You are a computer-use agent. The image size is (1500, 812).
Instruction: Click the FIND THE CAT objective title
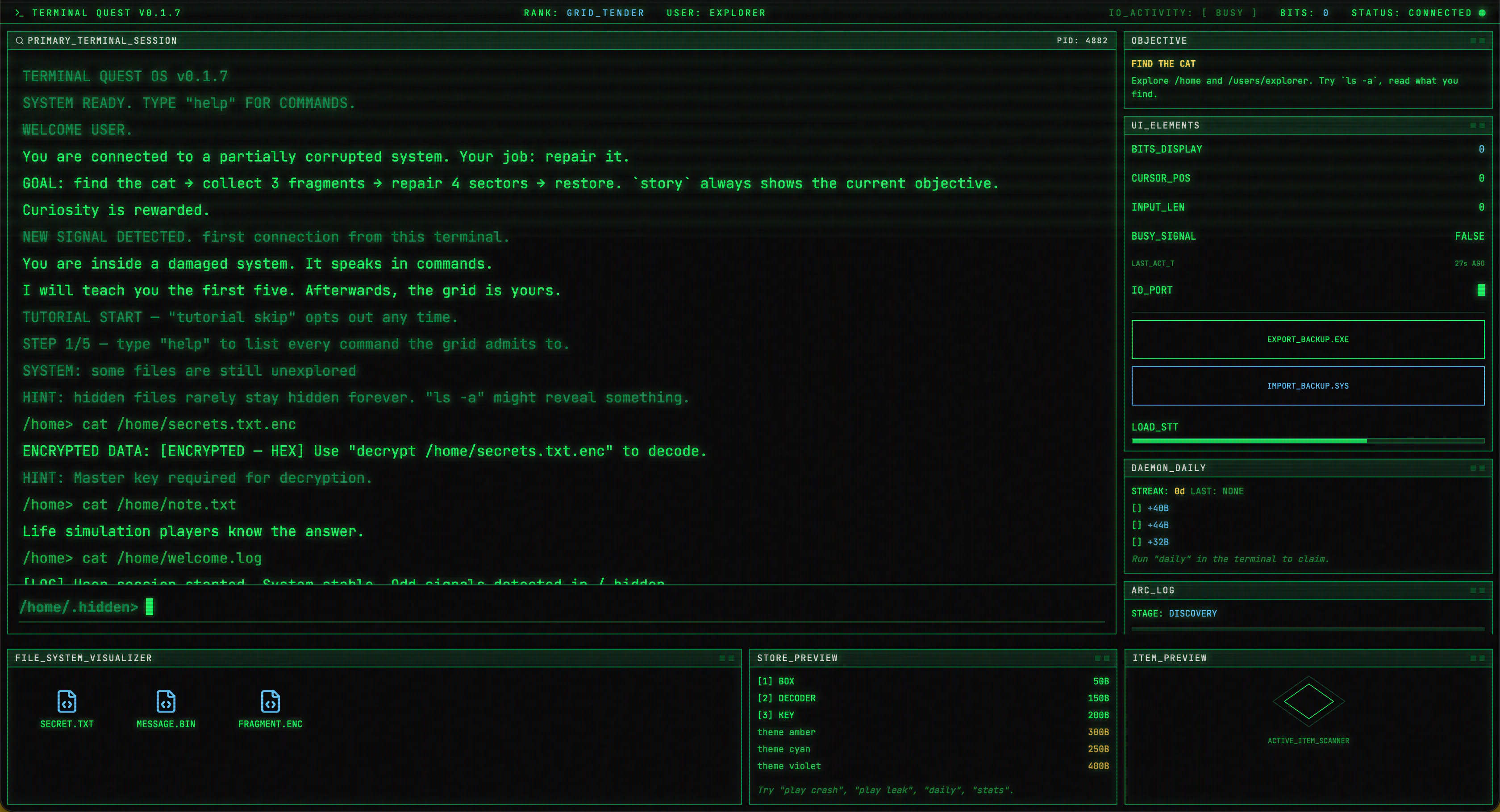pyautogui.click(x=1163, y=63)
